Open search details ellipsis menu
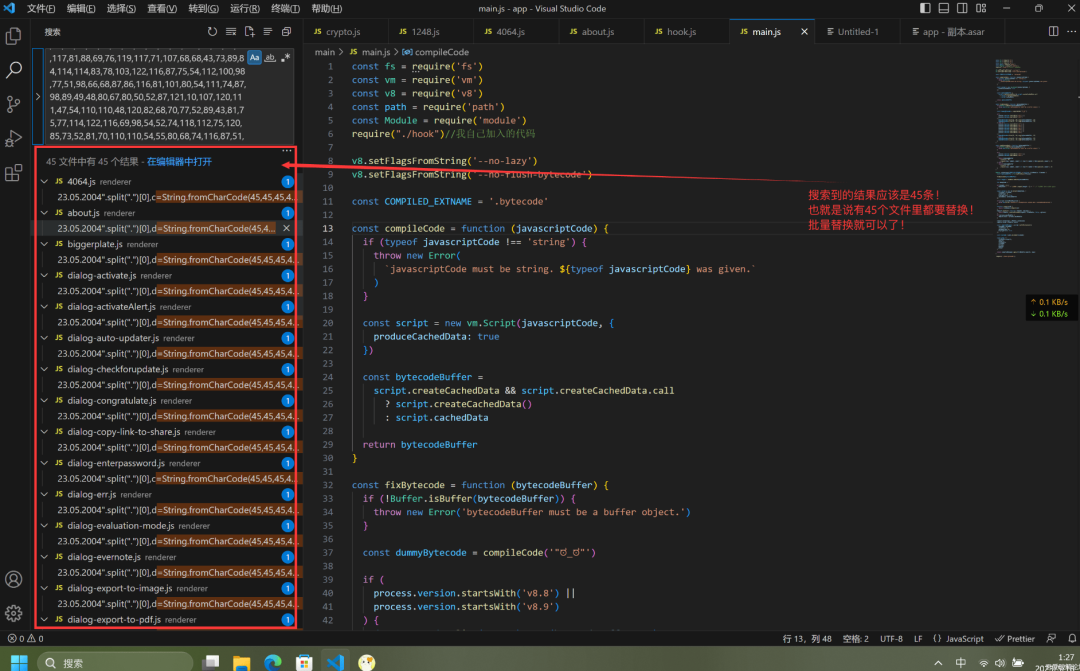The height and width of the screenshot is (671, 1080). (x=287, y=150)
